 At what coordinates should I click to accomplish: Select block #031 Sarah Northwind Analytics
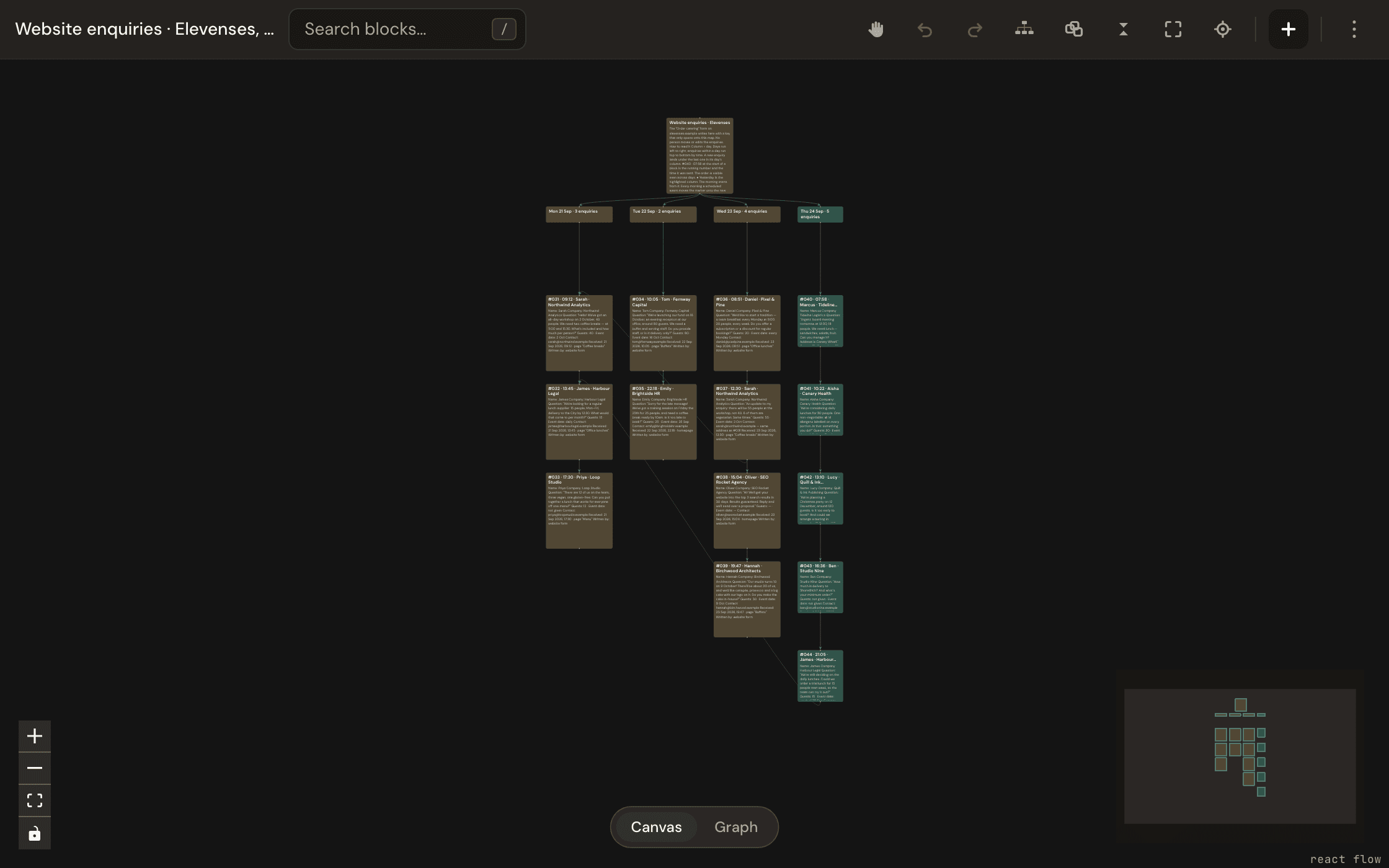(579, 333)
